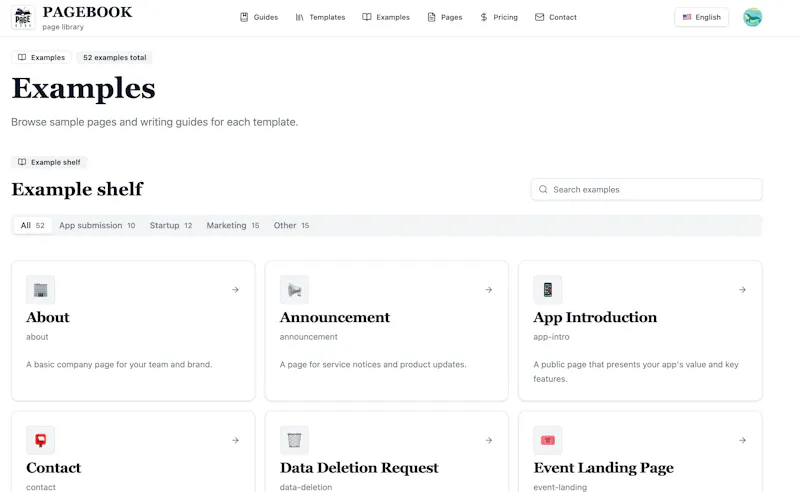The width and height of the screenshot is (800, 492).
Task: Click the search magnifier icon
Action: [x=543, y=189]
